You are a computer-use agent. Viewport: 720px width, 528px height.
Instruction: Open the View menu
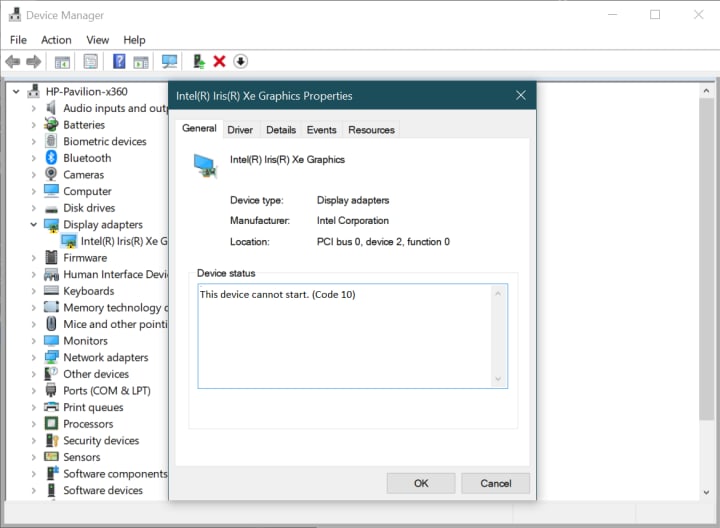97,40
